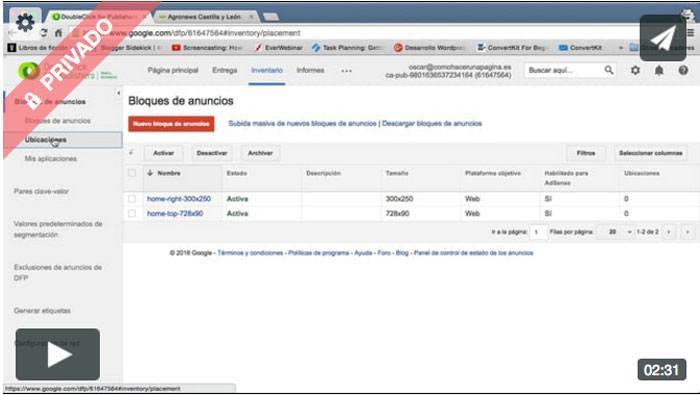The width and height of the screenshot is (700, 395).
Task: Open Políticas de programa footer link
Action: point(318,253)
